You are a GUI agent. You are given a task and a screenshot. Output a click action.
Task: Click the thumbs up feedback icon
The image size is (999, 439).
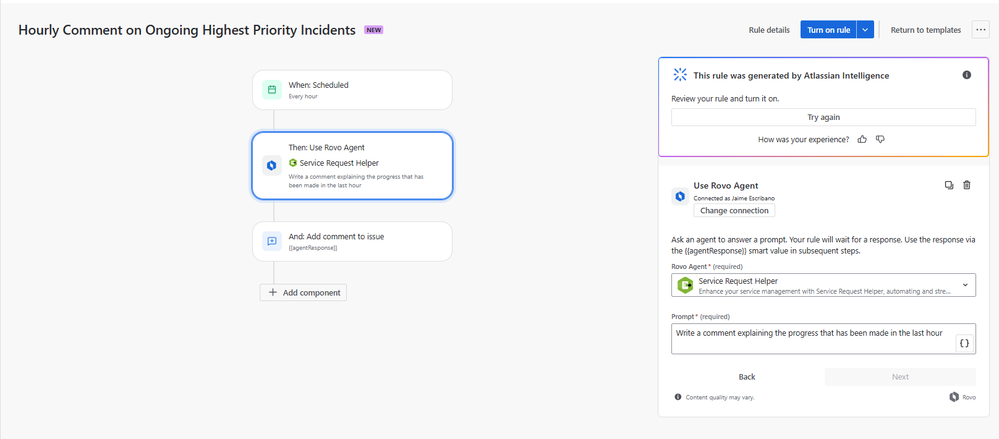click(x=862, y=139)
